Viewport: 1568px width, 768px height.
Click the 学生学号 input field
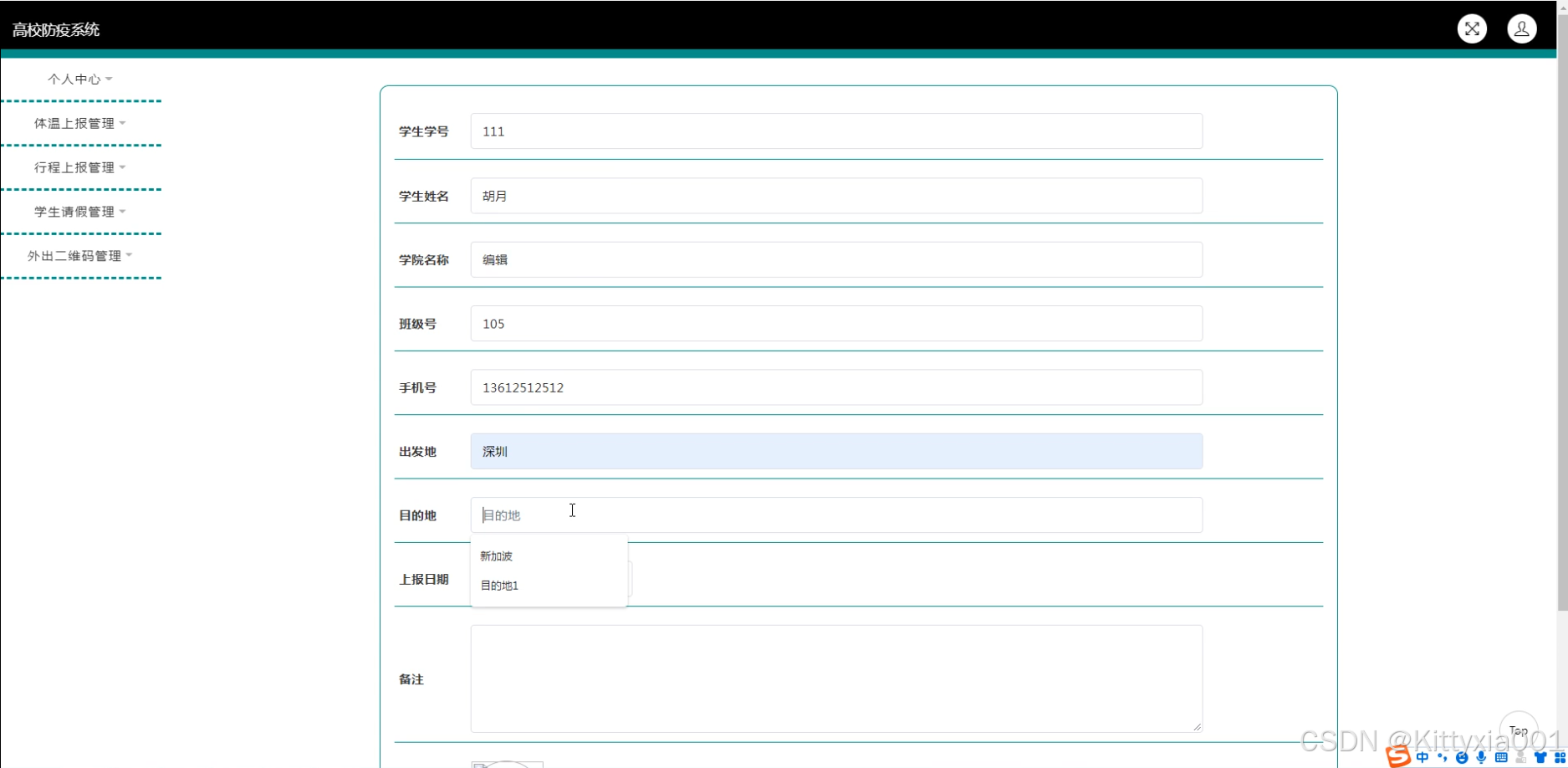pyautogui.click(x=836, y=131)
